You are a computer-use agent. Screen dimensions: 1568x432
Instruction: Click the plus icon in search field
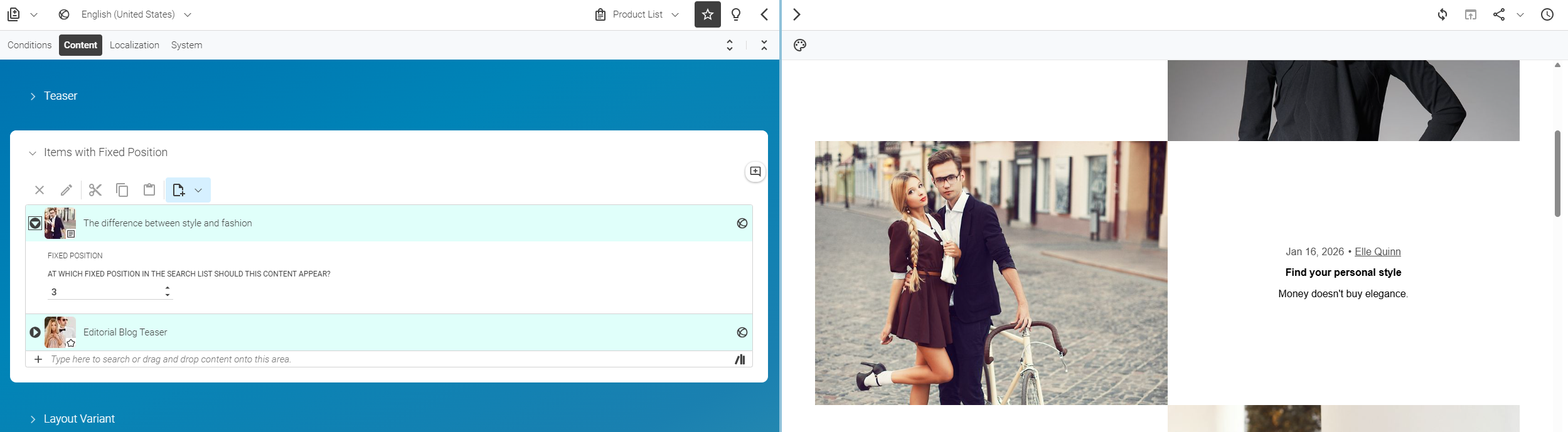click(38, 359)
